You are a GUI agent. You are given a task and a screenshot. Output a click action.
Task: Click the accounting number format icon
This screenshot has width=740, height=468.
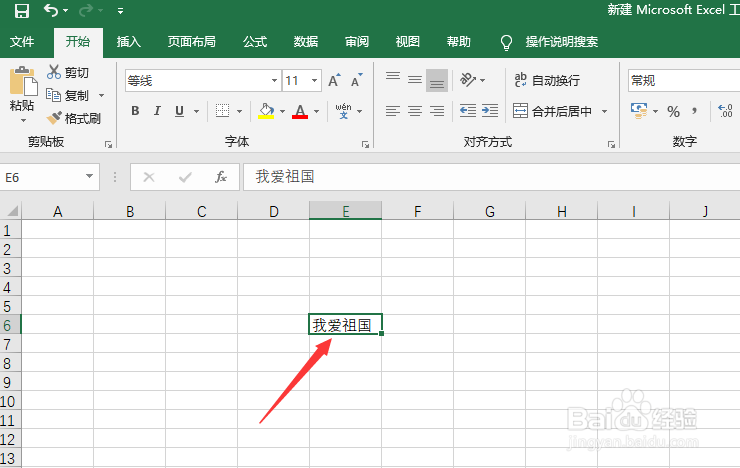tap(639, 111)
